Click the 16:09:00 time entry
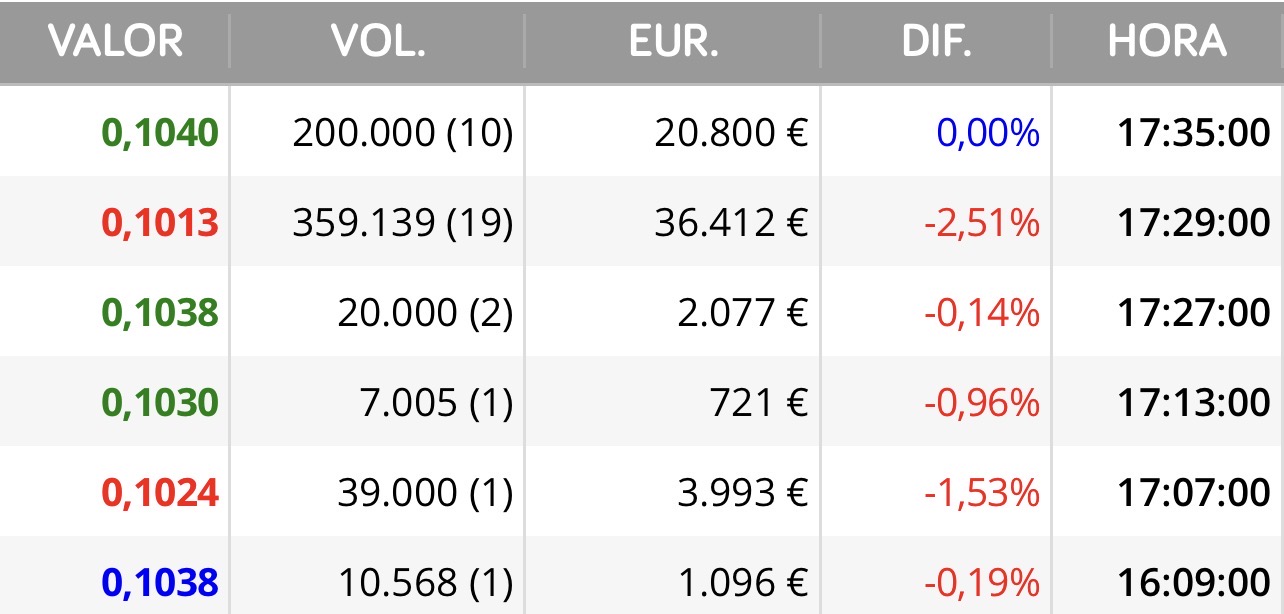This screenshot has height=614, width=1284. click(x=1193, y=582)
